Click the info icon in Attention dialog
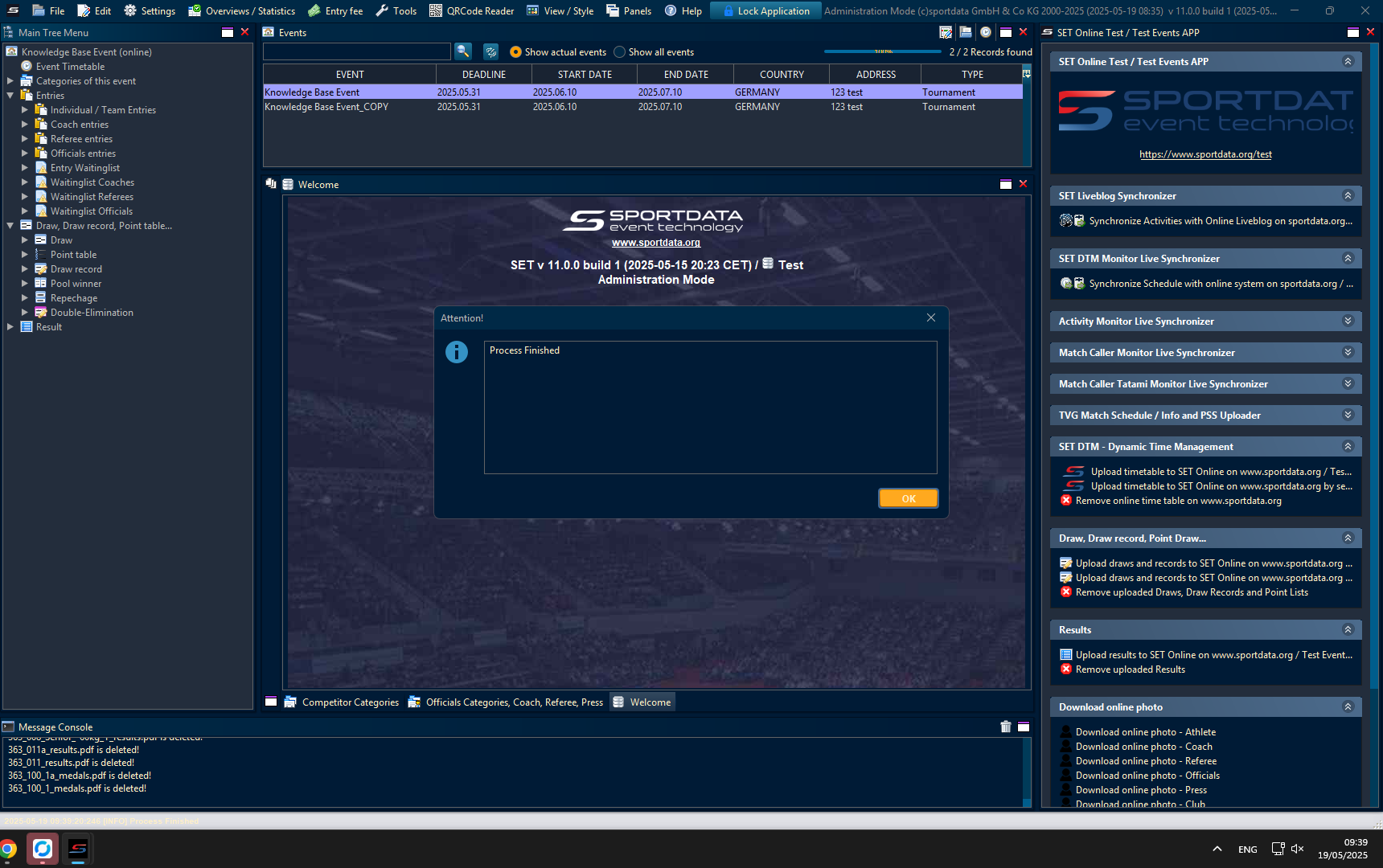Viewport: 1383px width, 868px height. [x=457, y=352]
